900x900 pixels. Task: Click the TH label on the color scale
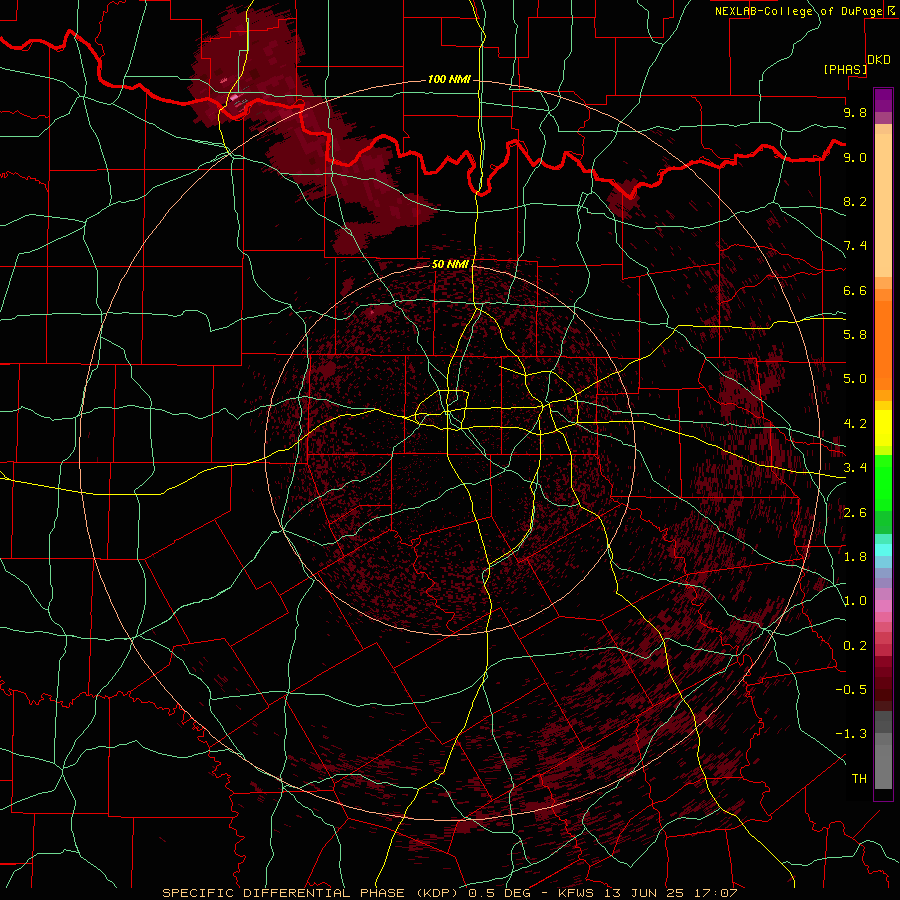click(859, 779)
